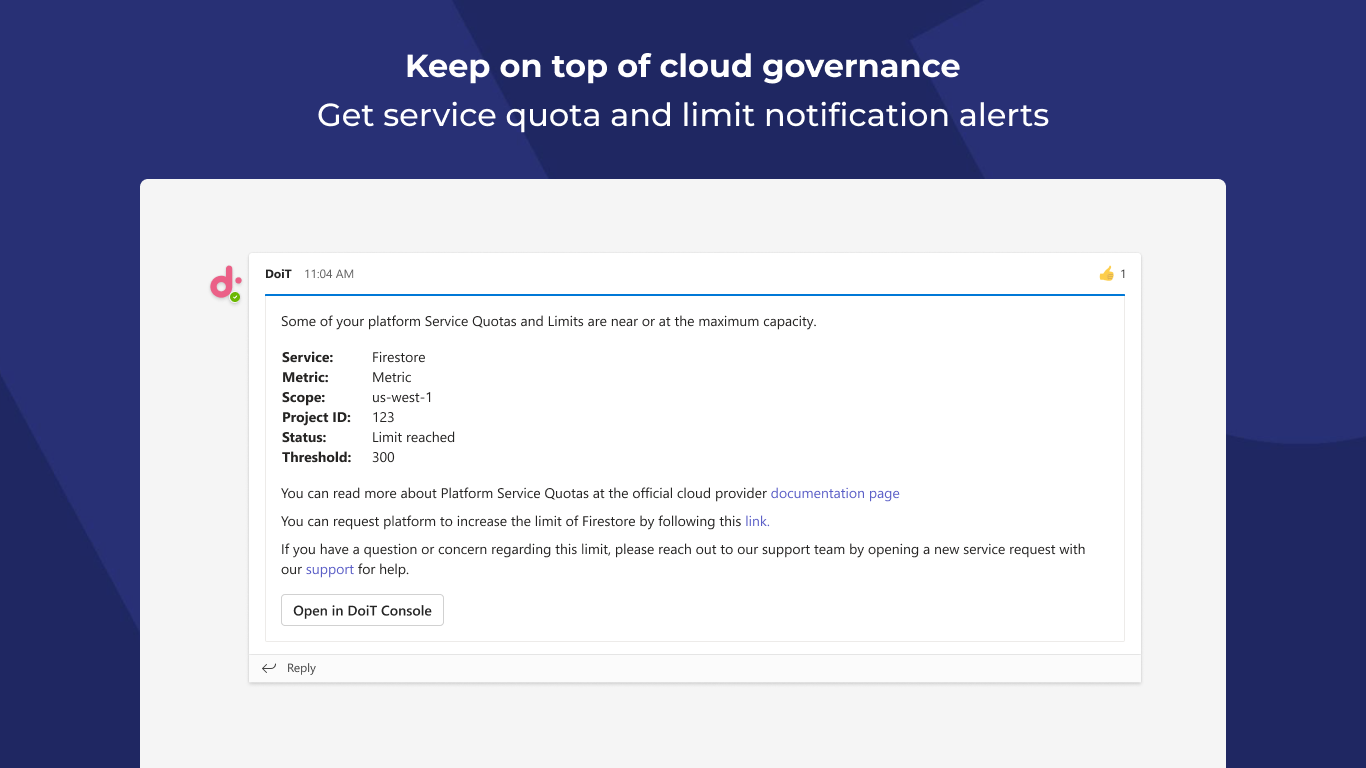Click the thumbs-up reaction emoji

coord(1106,274)
